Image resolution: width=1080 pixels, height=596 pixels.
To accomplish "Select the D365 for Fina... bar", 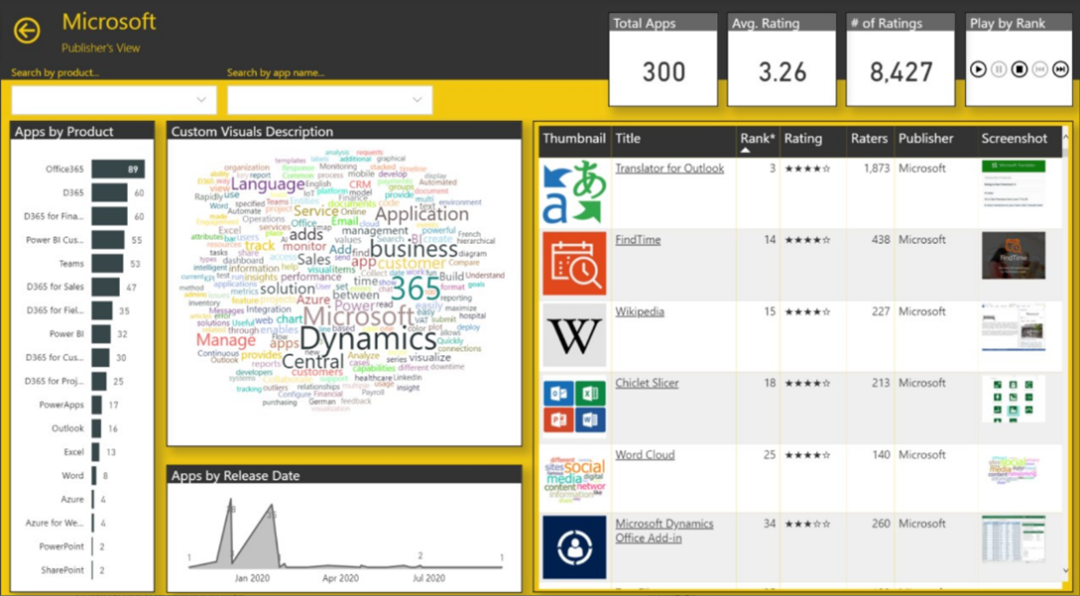I will pos(110,216).
